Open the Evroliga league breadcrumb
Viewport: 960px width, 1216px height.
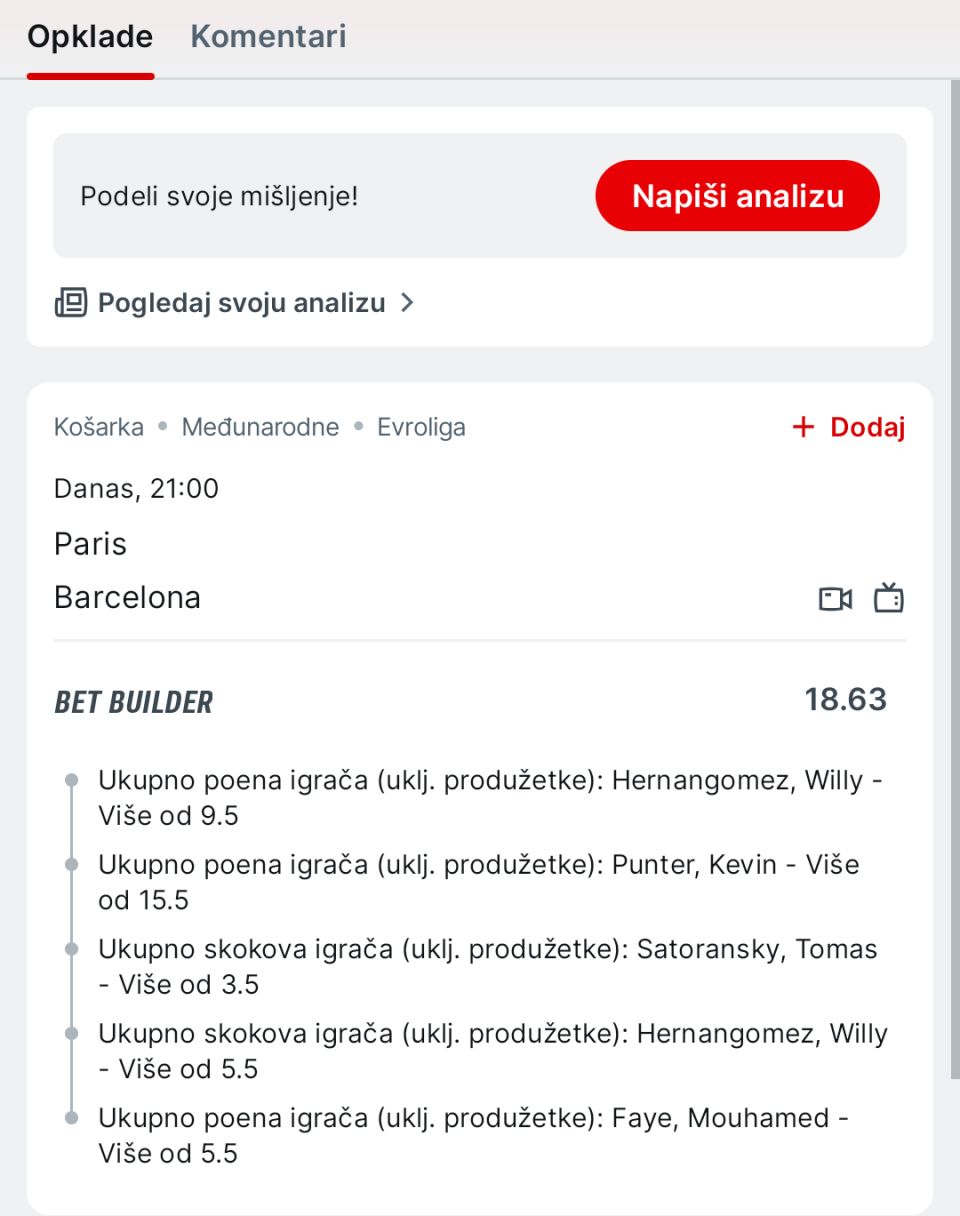point(421,428)
